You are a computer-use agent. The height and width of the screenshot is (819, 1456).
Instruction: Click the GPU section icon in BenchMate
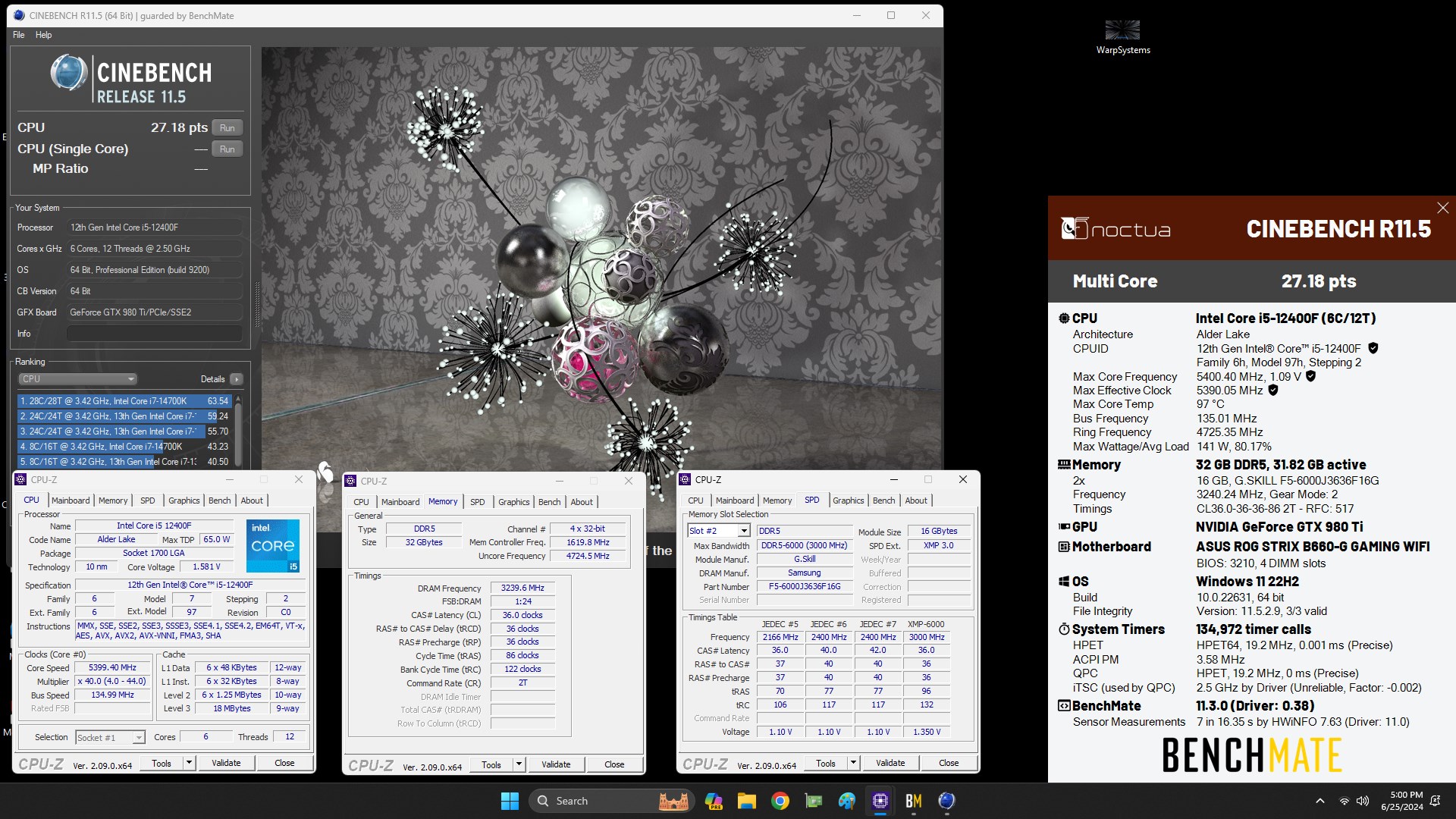pyautogui.click(x=1064, y=527)
